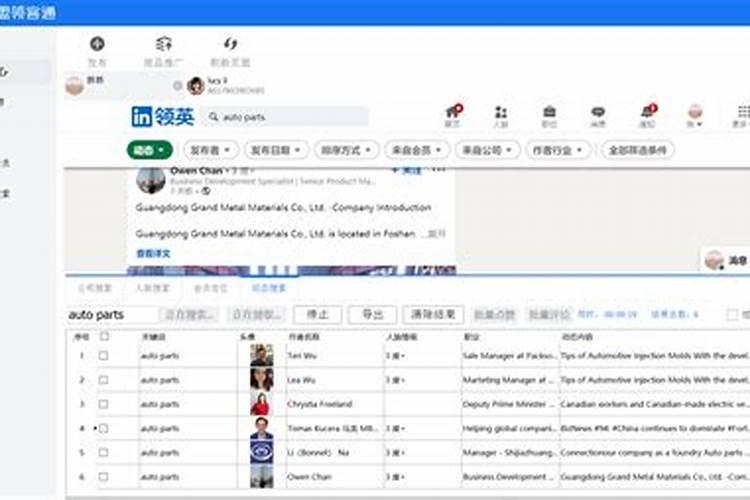750x500 pixels.
Task: Click Lea Wu's avatar in results row 2
Action: 262,380
